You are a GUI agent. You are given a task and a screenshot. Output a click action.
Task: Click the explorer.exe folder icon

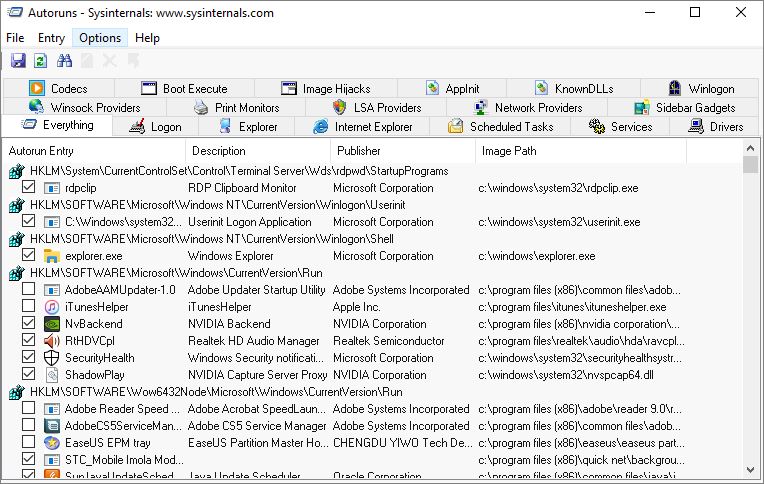[x=52, y=256]
